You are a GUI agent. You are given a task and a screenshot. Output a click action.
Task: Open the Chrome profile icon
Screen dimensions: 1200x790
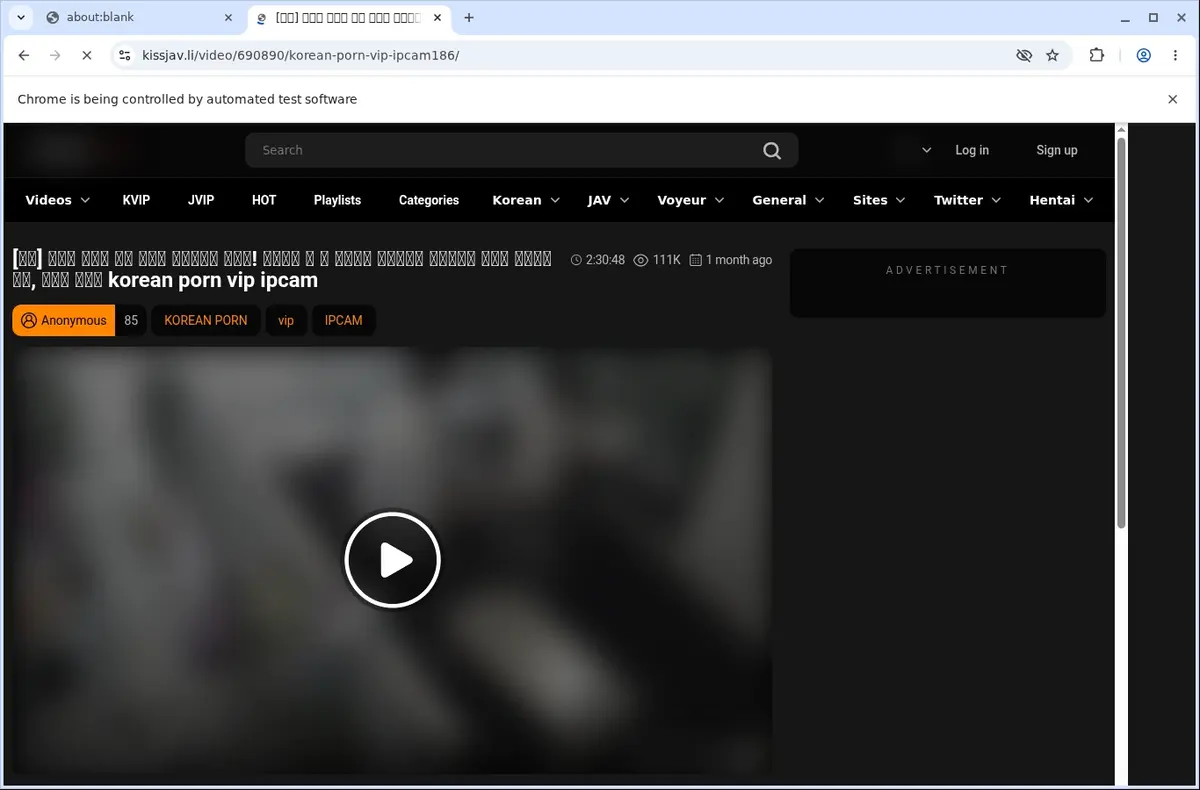click(1143, 56)
